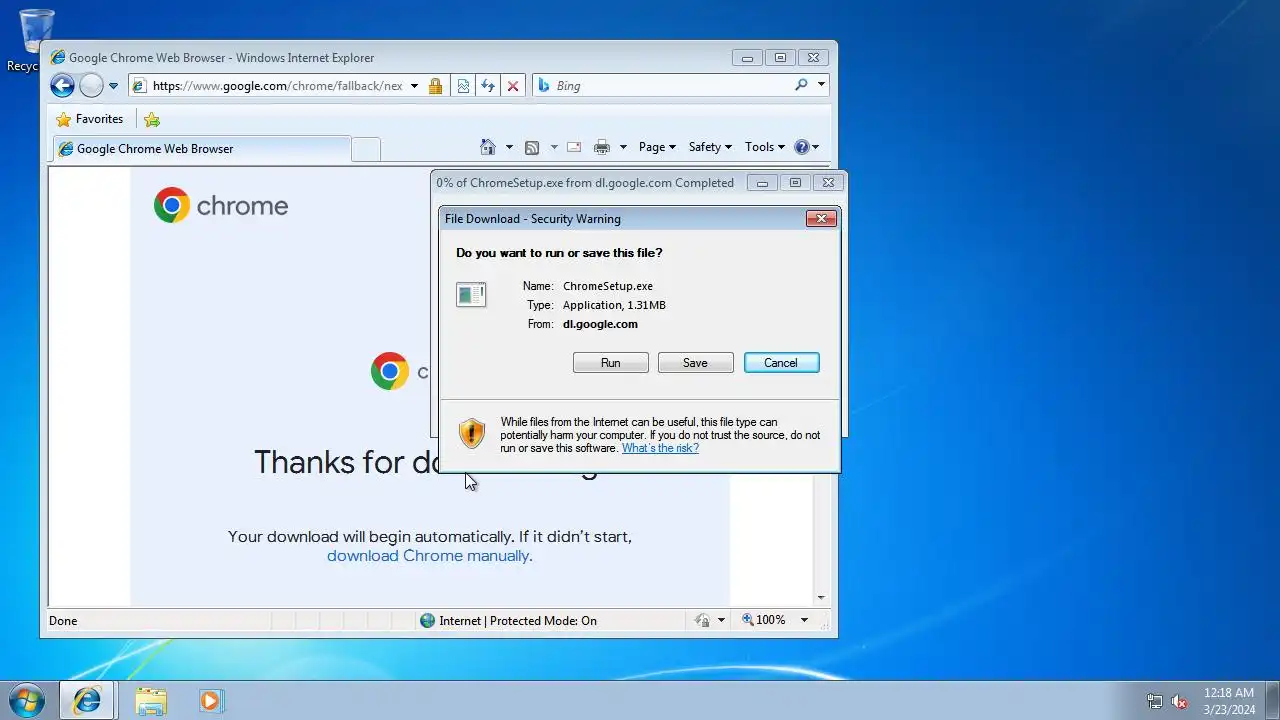Open the Favorites button

pyautogui.click(x=90, y=119)
